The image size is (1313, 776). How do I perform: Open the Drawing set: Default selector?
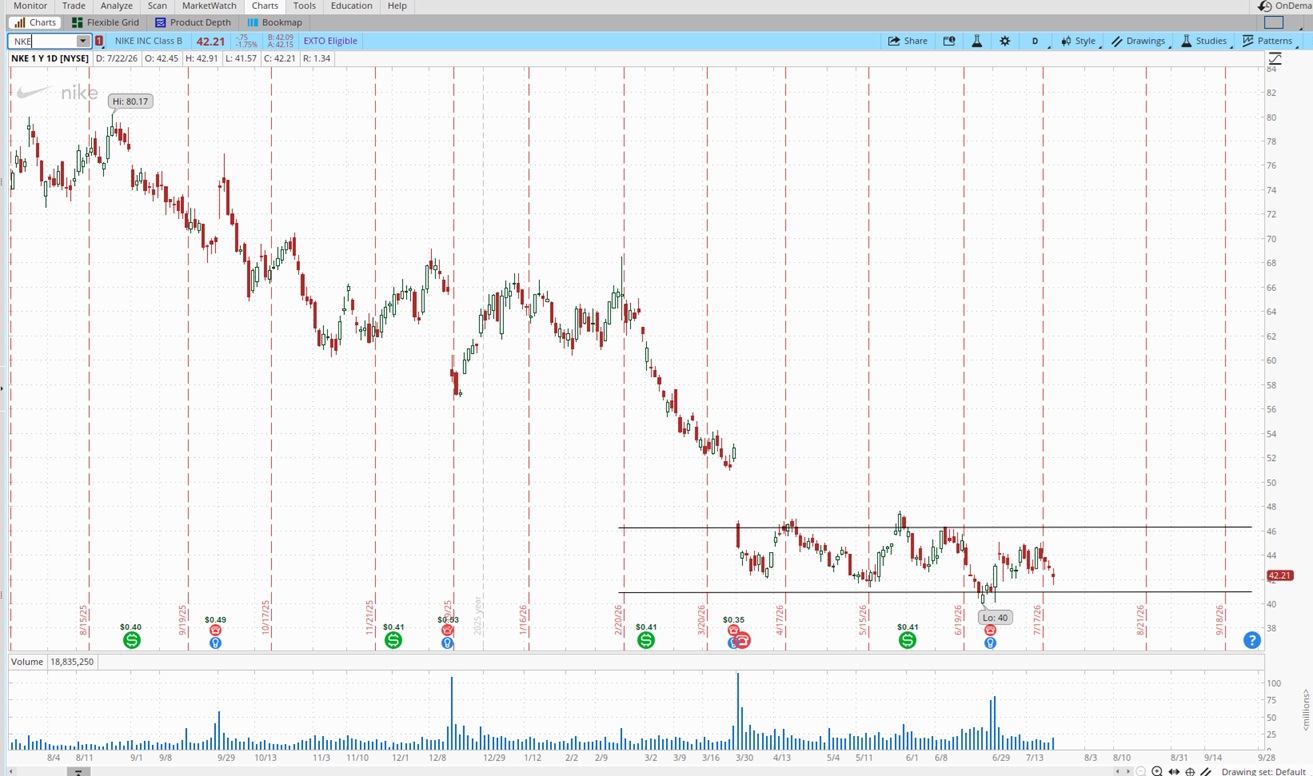pyautogui.click(x=1264, y=771)
